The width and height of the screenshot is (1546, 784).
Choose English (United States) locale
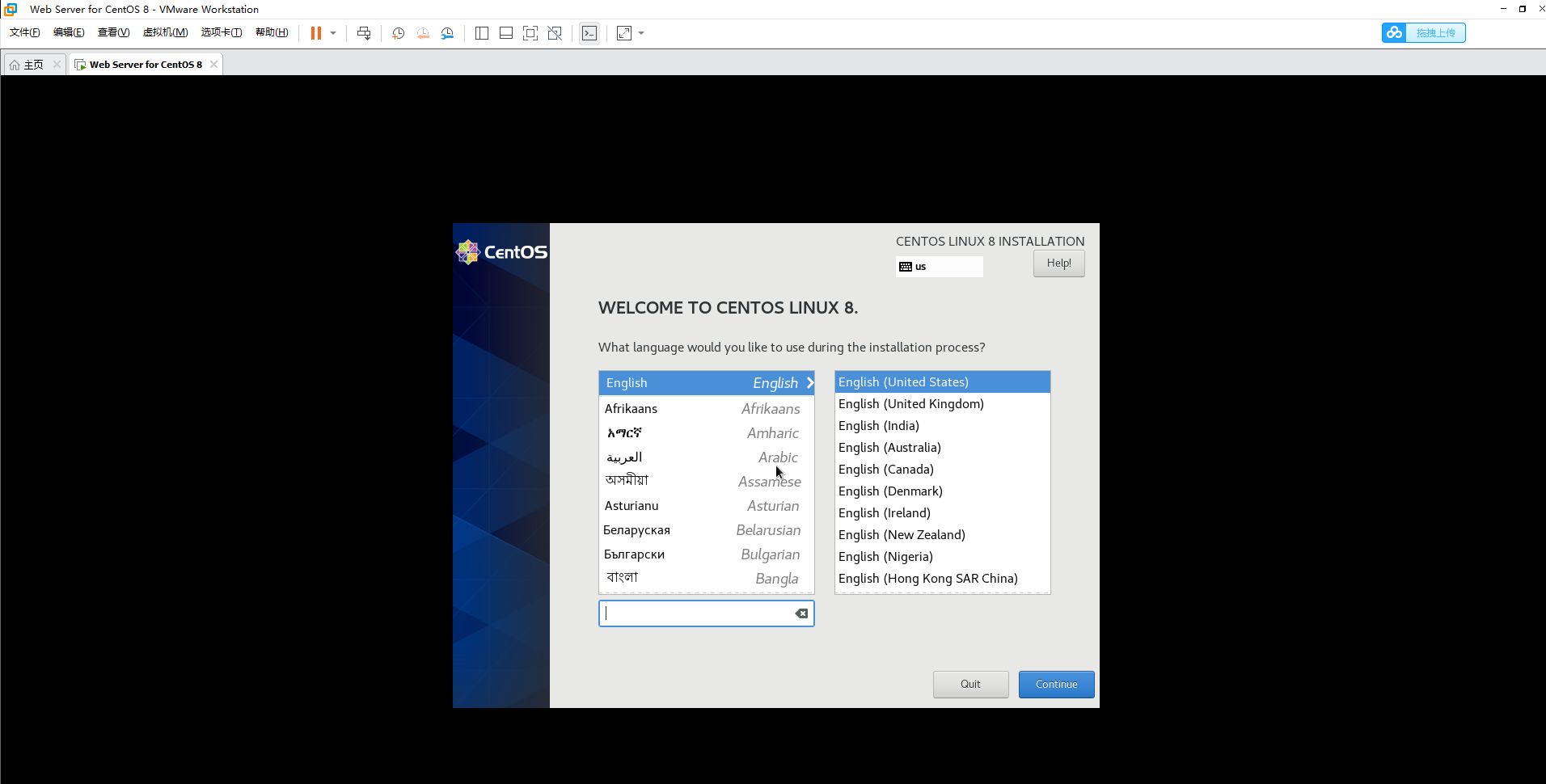pos(943,382)
